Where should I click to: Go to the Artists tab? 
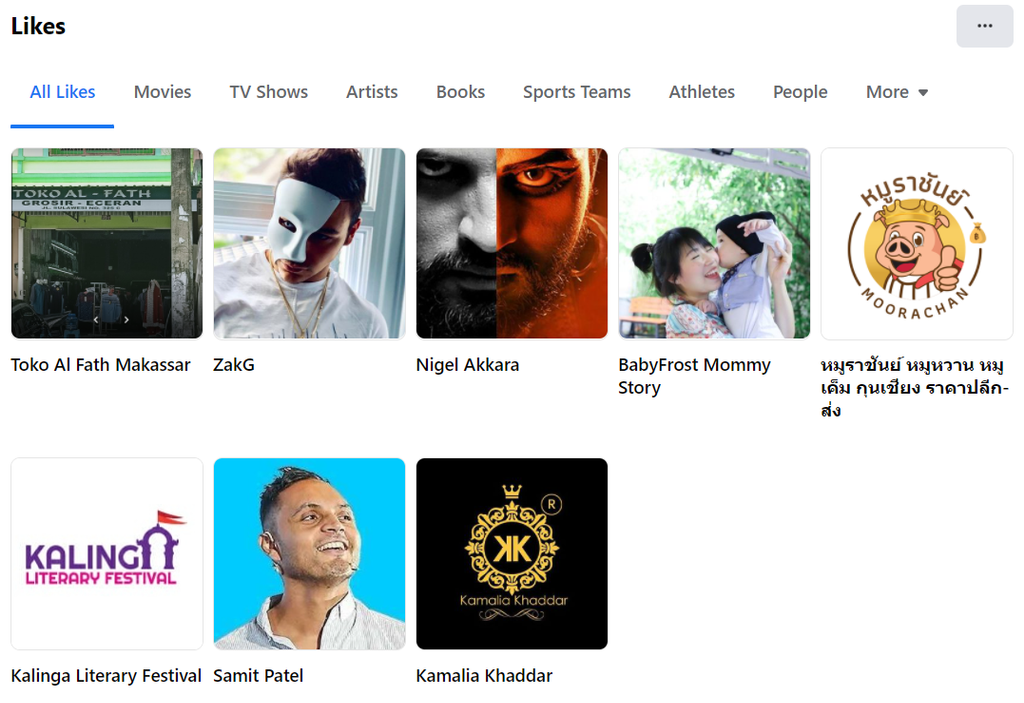pos(371,92)
